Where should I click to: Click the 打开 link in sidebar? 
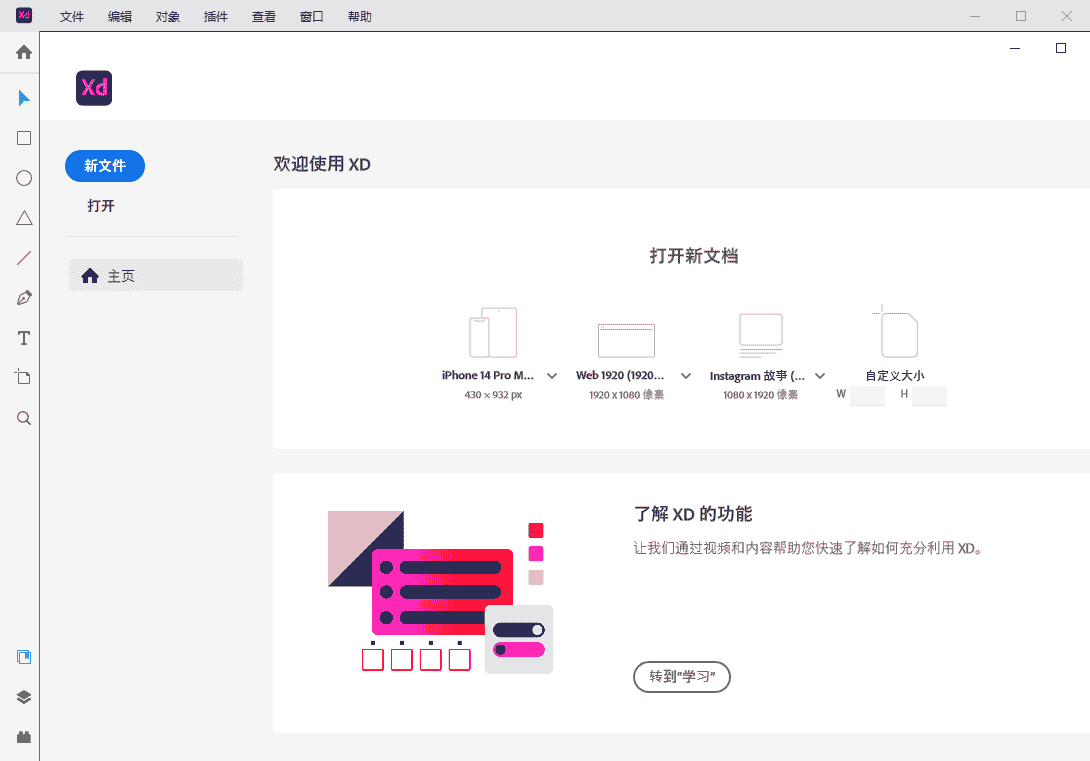pyautogui.click(x=101, y=206)
